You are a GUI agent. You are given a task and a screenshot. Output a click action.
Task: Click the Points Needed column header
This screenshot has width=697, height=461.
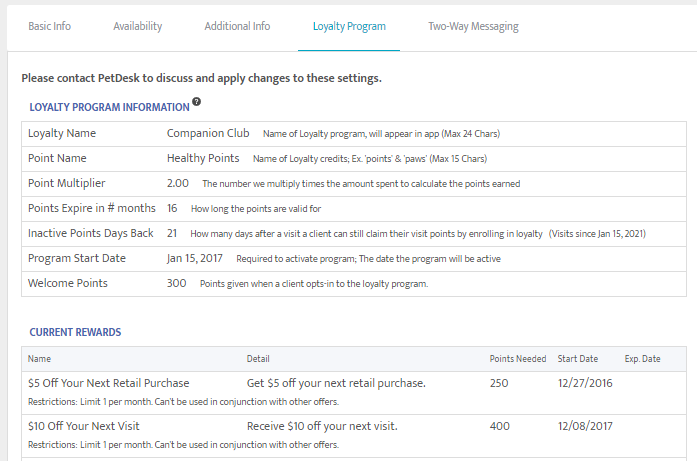(517, 359)
